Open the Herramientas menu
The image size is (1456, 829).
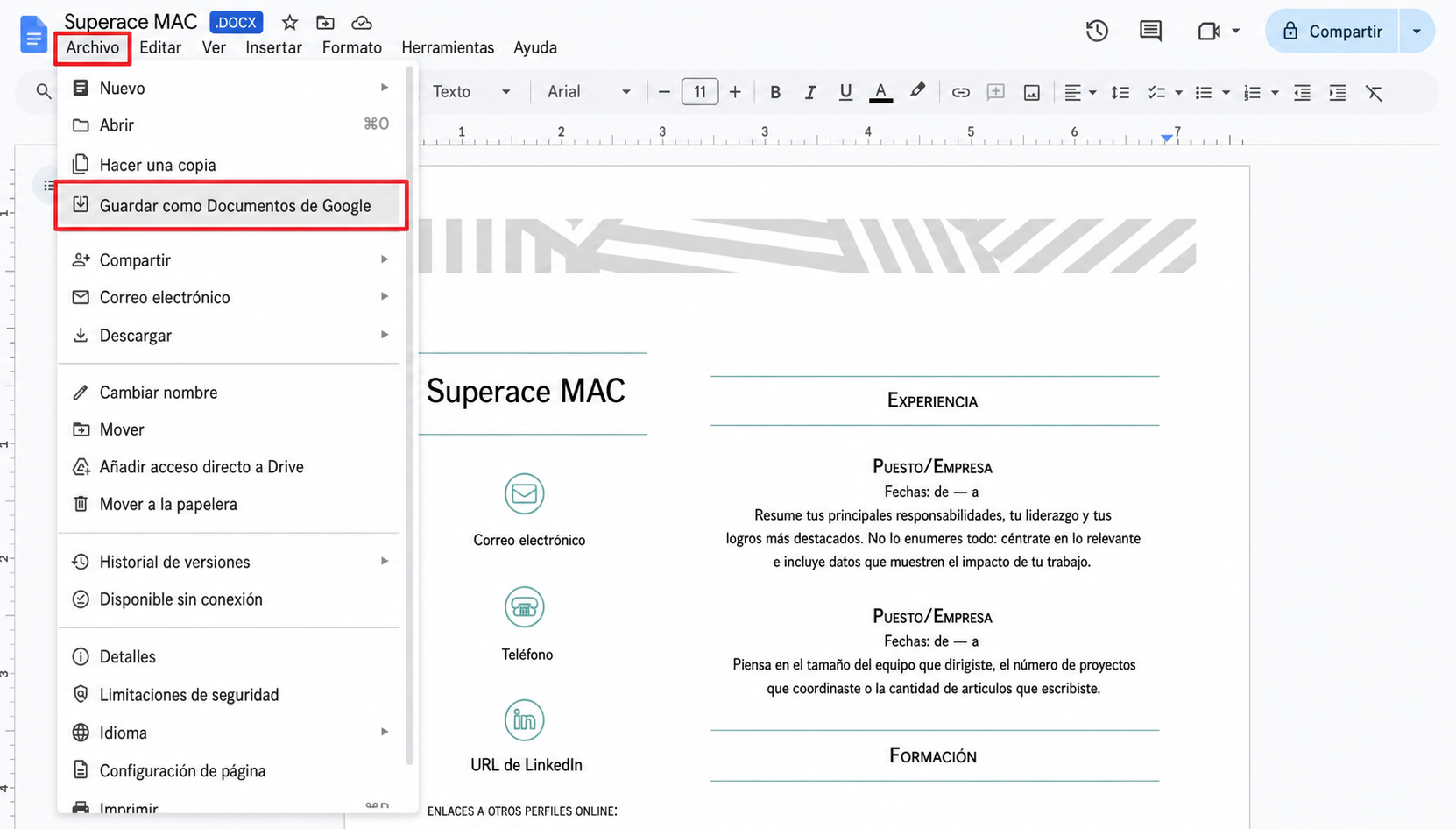coord(448,47)
